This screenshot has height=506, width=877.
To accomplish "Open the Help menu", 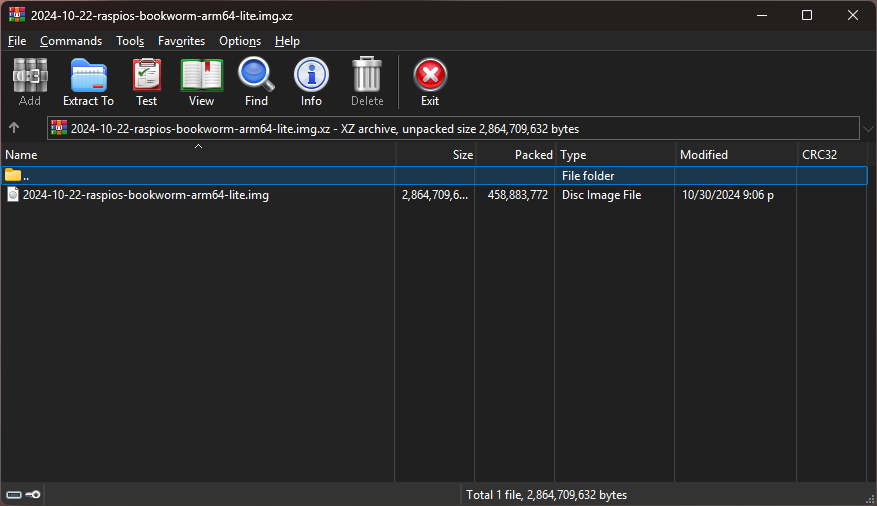I will click(287, 41).
